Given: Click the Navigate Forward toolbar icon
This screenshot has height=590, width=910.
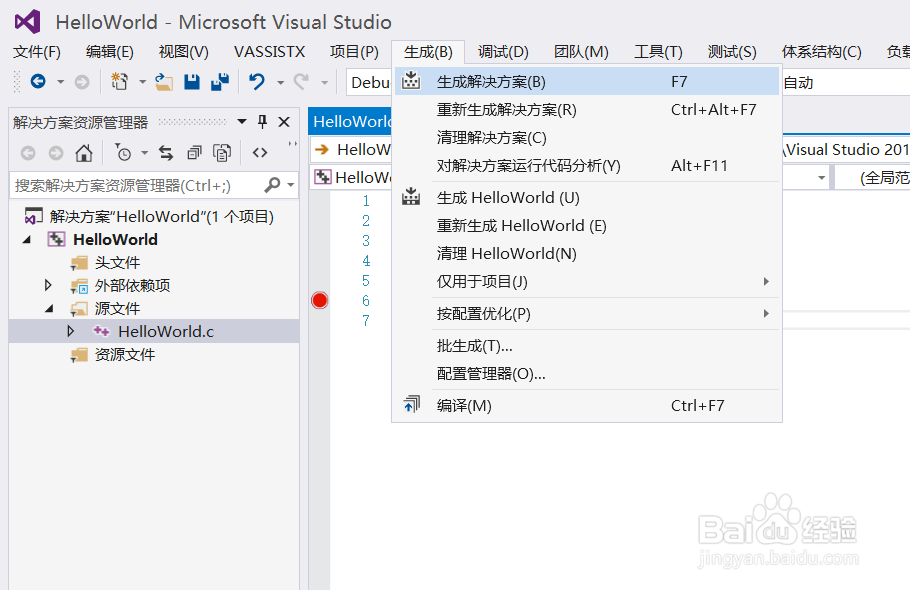Looking at the screenshot, I should pos(82,82).
